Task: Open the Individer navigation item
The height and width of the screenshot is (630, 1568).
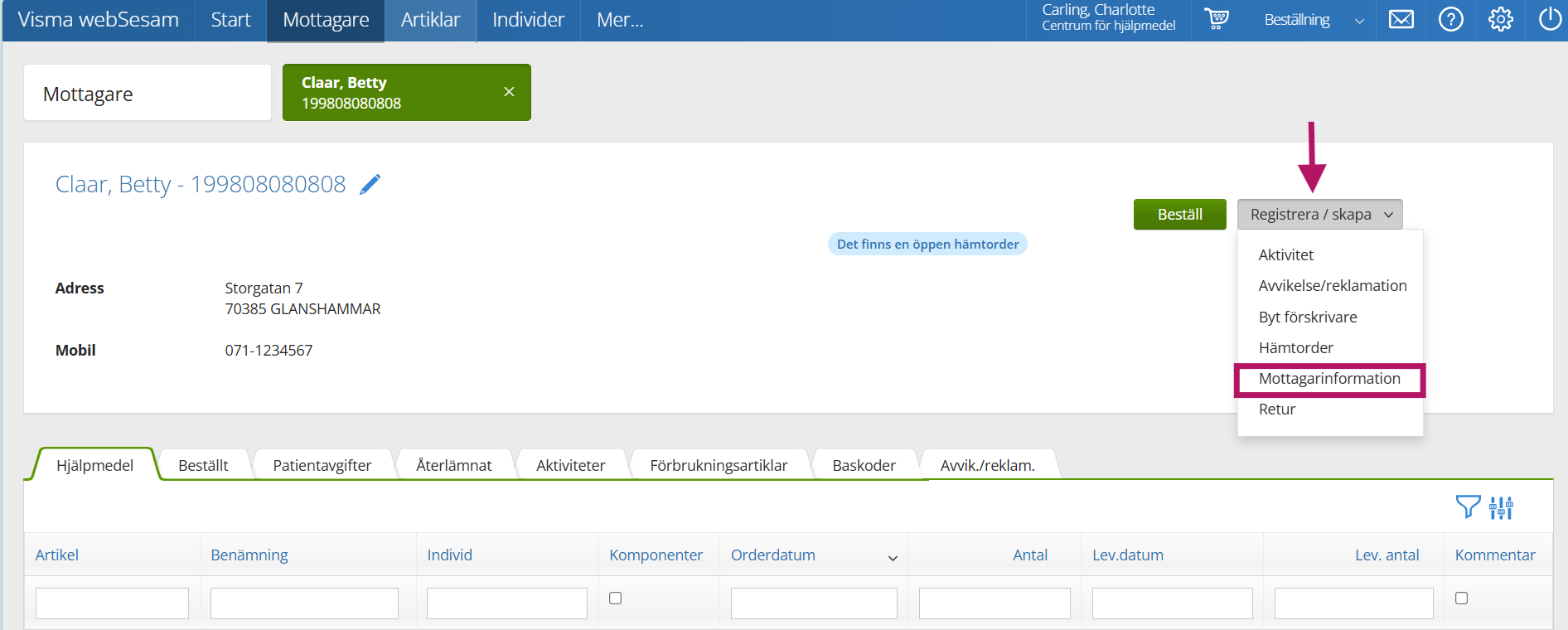Action: coord(528,20)
